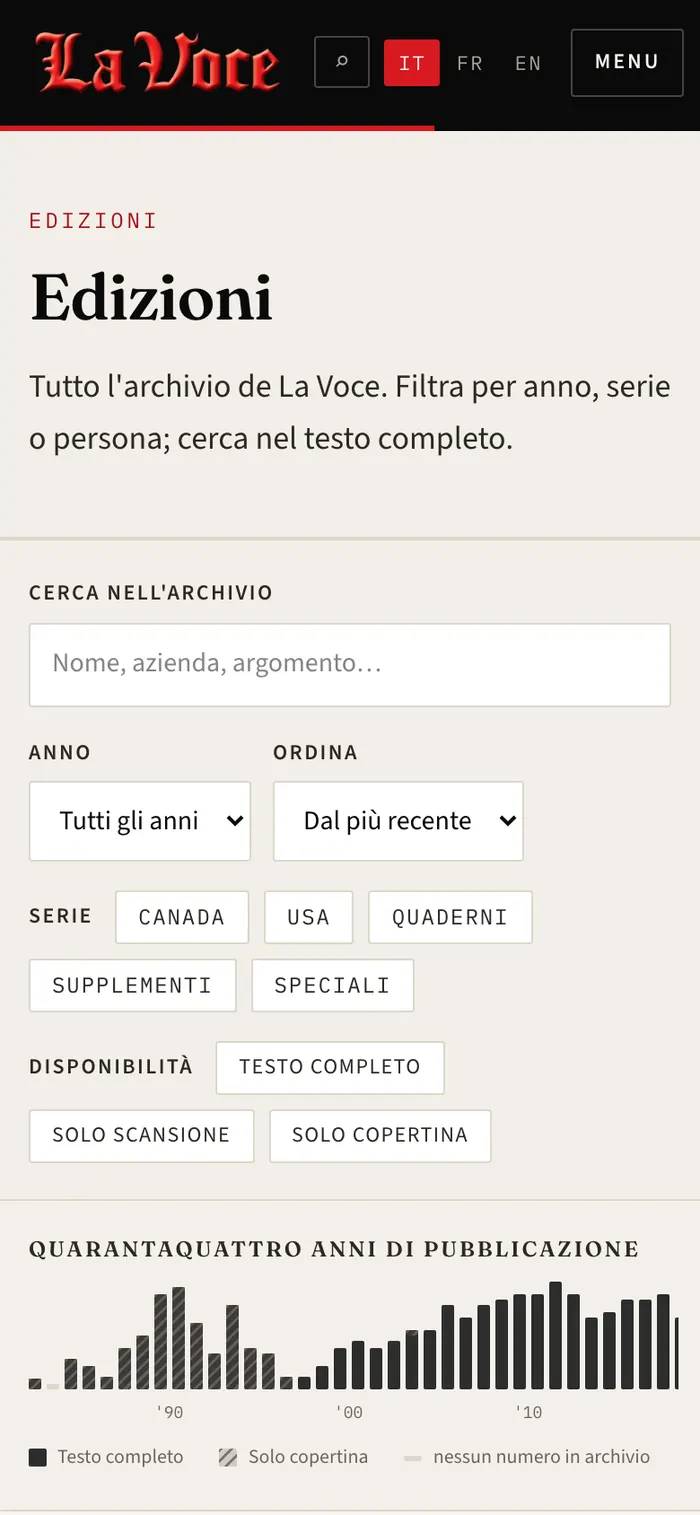Toggle the Speciali series filter
This screenshot has width=700, height=1515.
tap(332, 985)
